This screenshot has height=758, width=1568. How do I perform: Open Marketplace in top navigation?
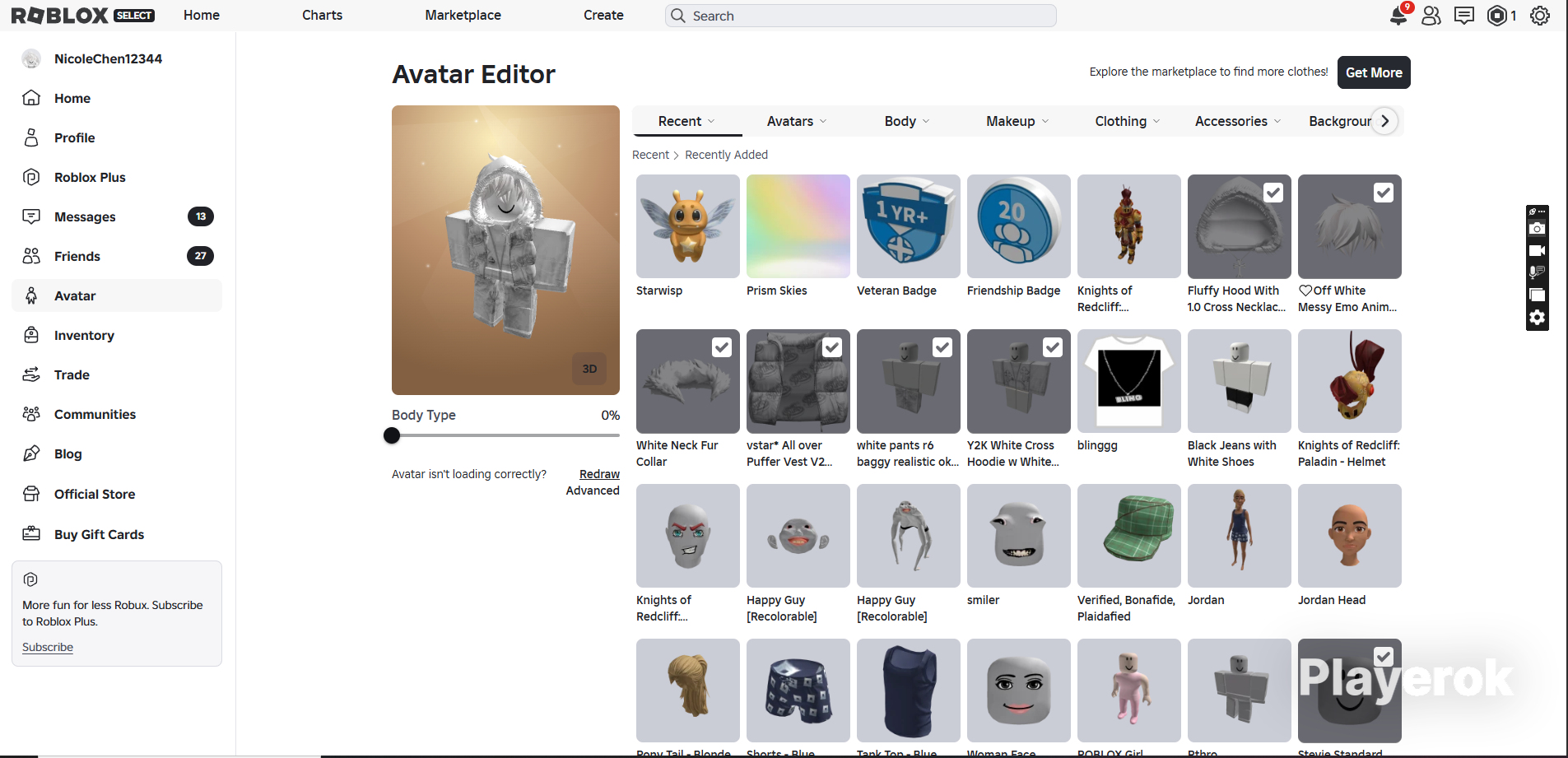pos(463,15)
